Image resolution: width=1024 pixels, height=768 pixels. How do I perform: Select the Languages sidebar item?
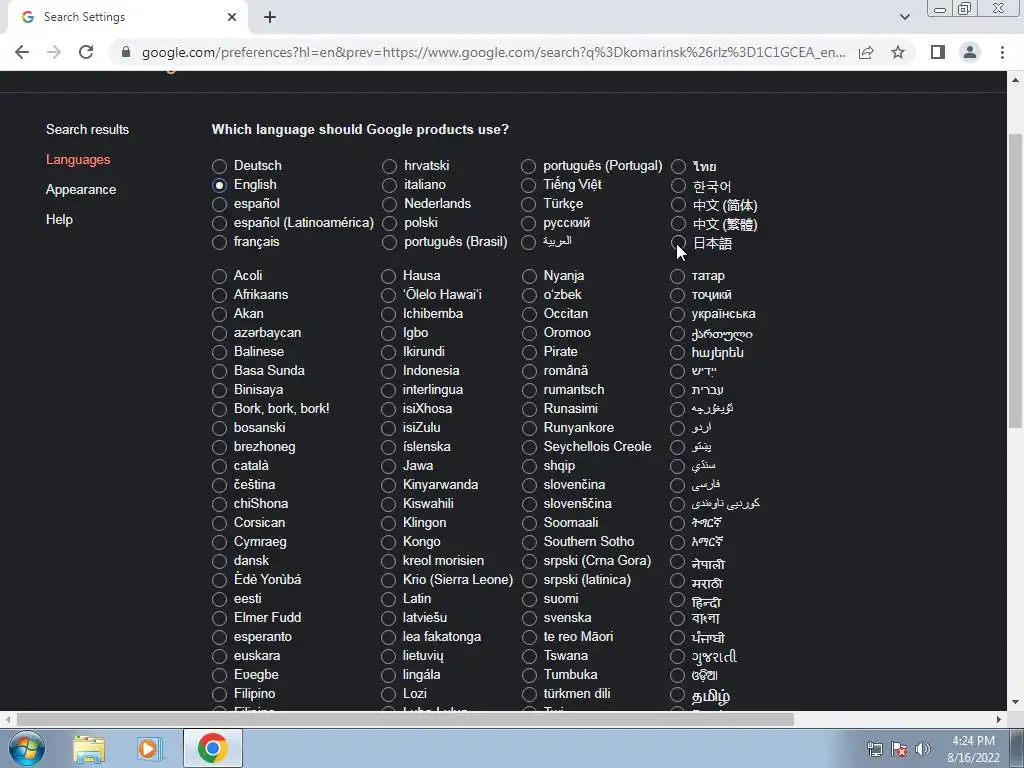tap(78, 159)
